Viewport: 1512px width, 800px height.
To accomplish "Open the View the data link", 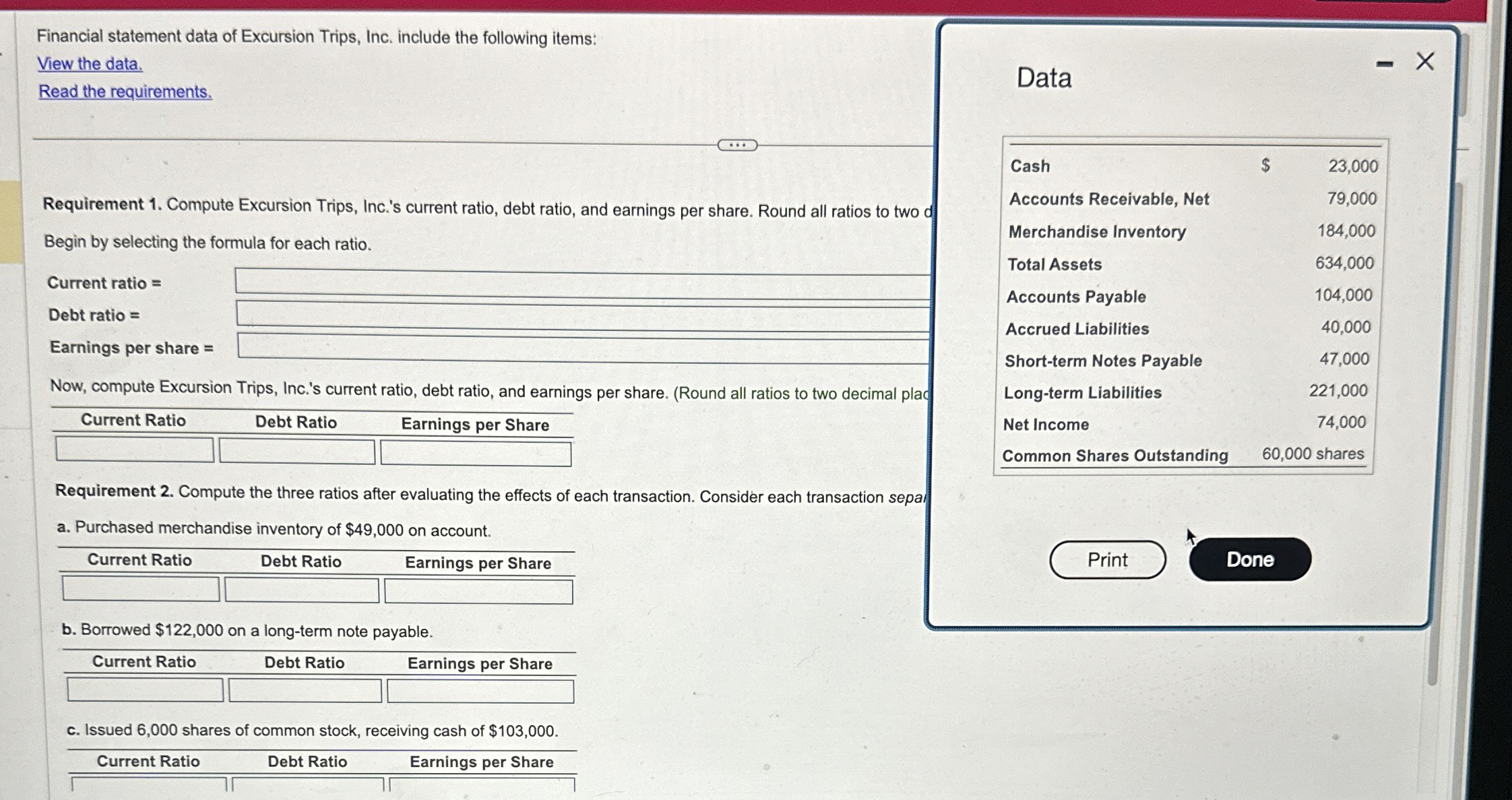I will [90, 64].
